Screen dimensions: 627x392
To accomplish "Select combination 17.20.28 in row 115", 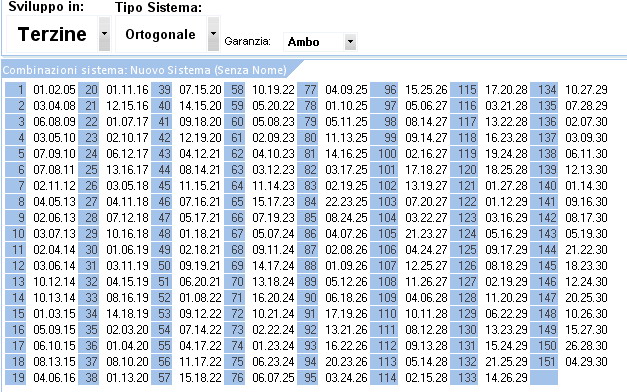I will pyautogui.click(x=506, y=90).
